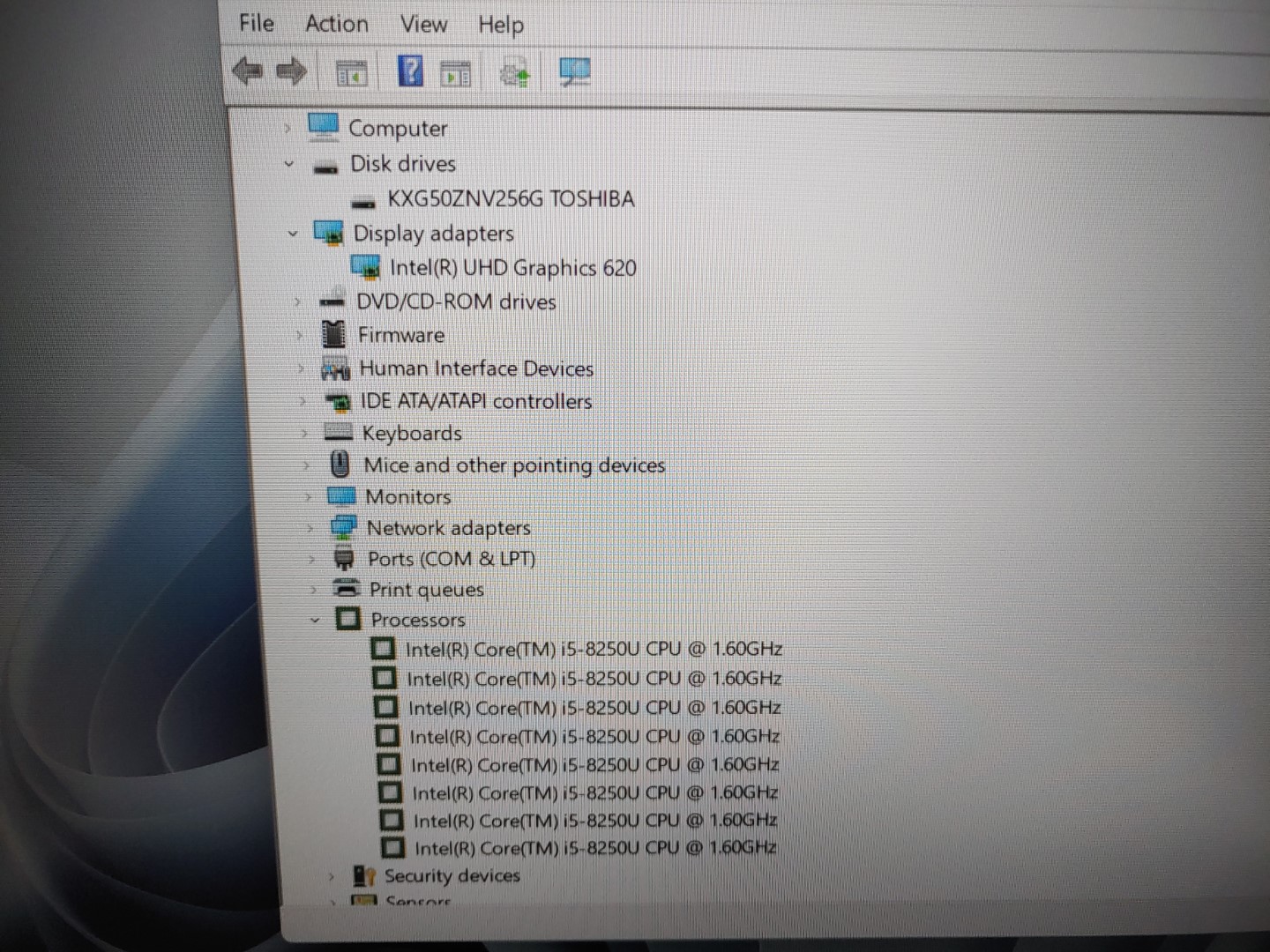Select the Print queues printer icon

347,588
